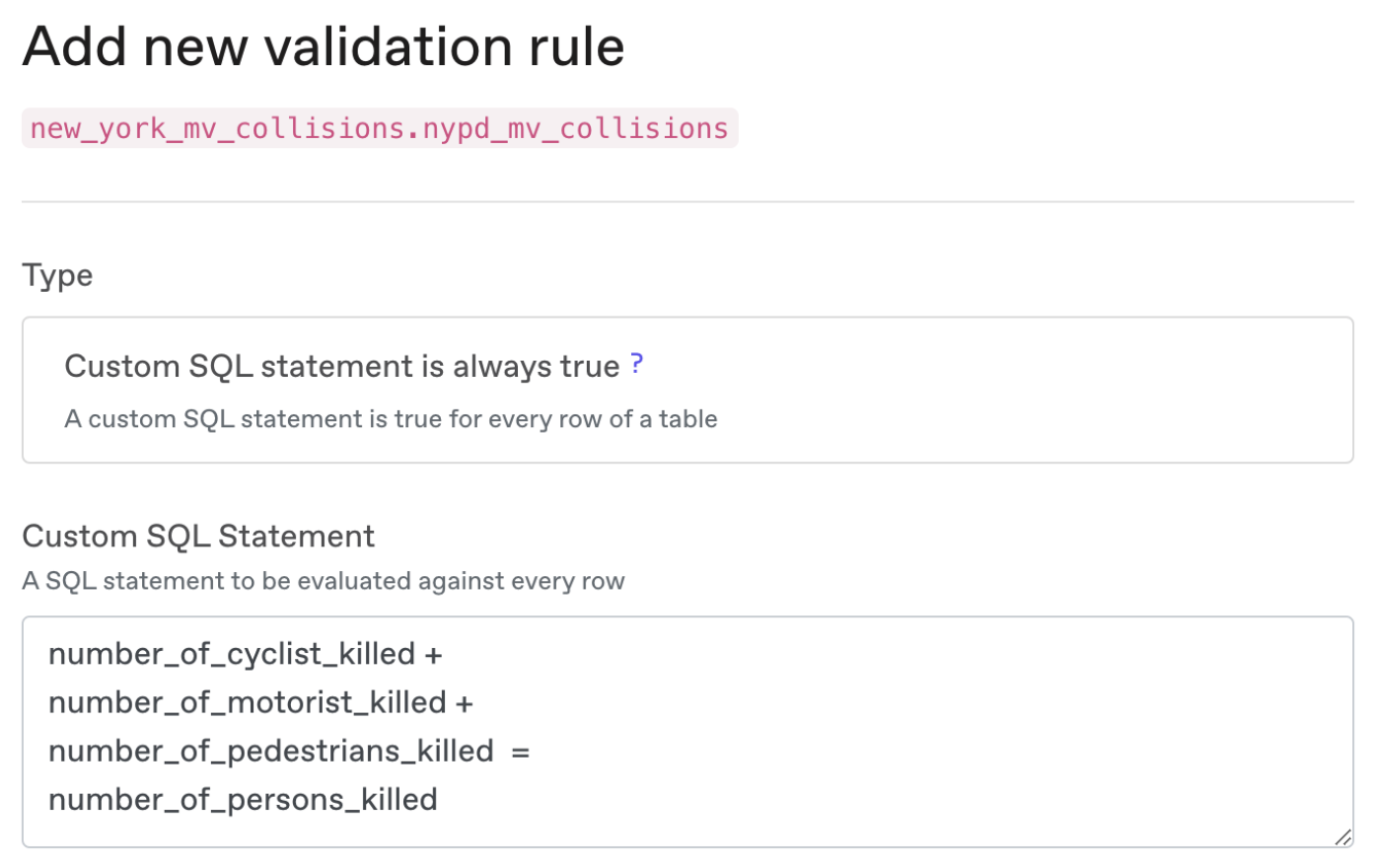Place cursor on number_of_cyclist_killed line
Viewport: 1375px width, 868px height.
(232, 654)
